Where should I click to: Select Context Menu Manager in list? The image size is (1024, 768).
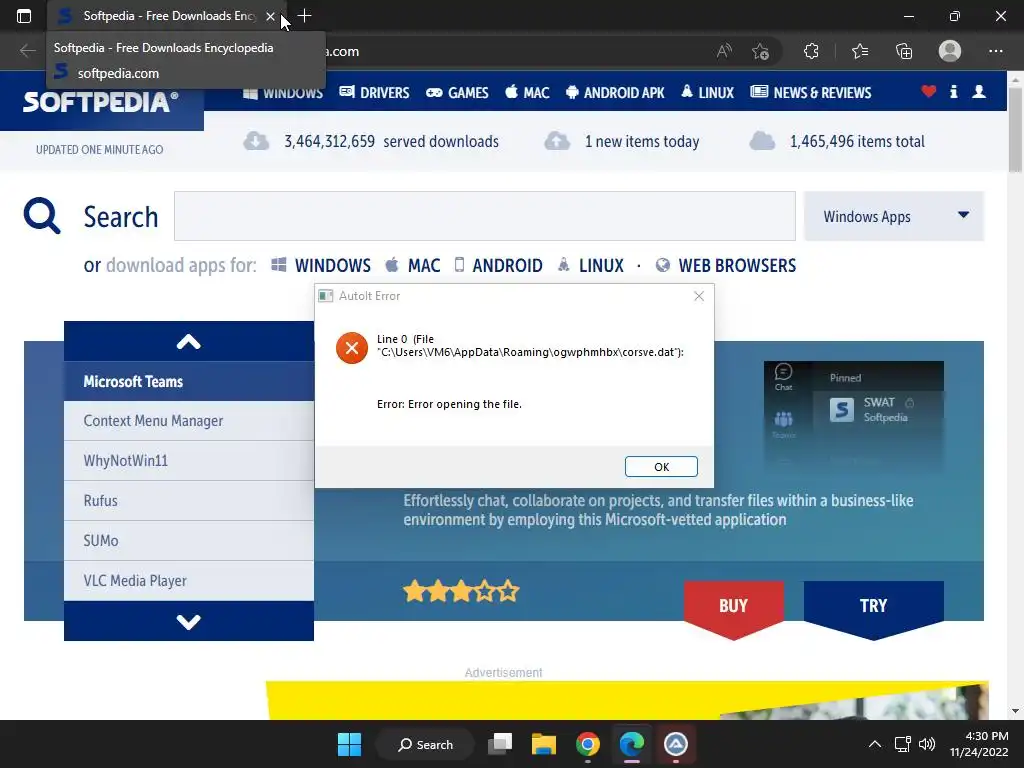[189, 421]
